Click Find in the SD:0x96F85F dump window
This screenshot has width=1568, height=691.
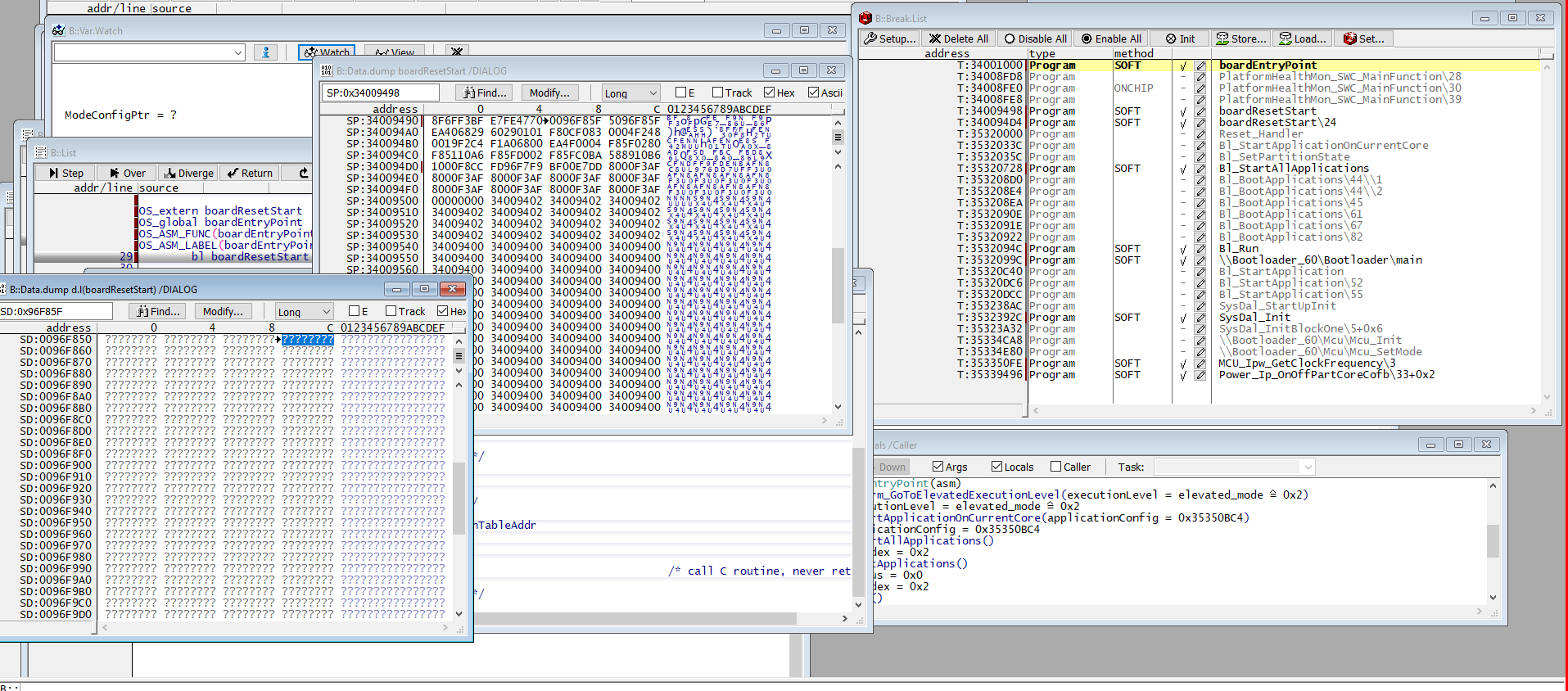pyautogui.click(x=157, y=311)
